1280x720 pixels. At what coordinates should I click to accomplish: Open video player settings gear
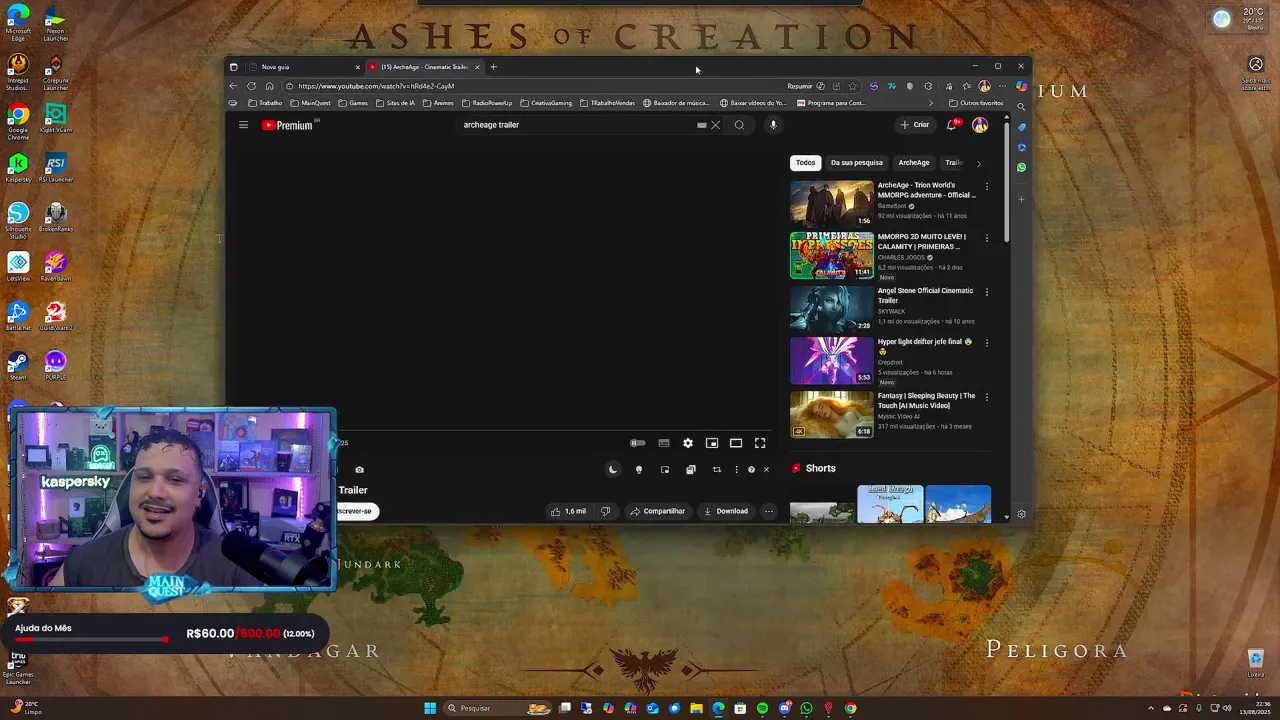coord(688,443)
